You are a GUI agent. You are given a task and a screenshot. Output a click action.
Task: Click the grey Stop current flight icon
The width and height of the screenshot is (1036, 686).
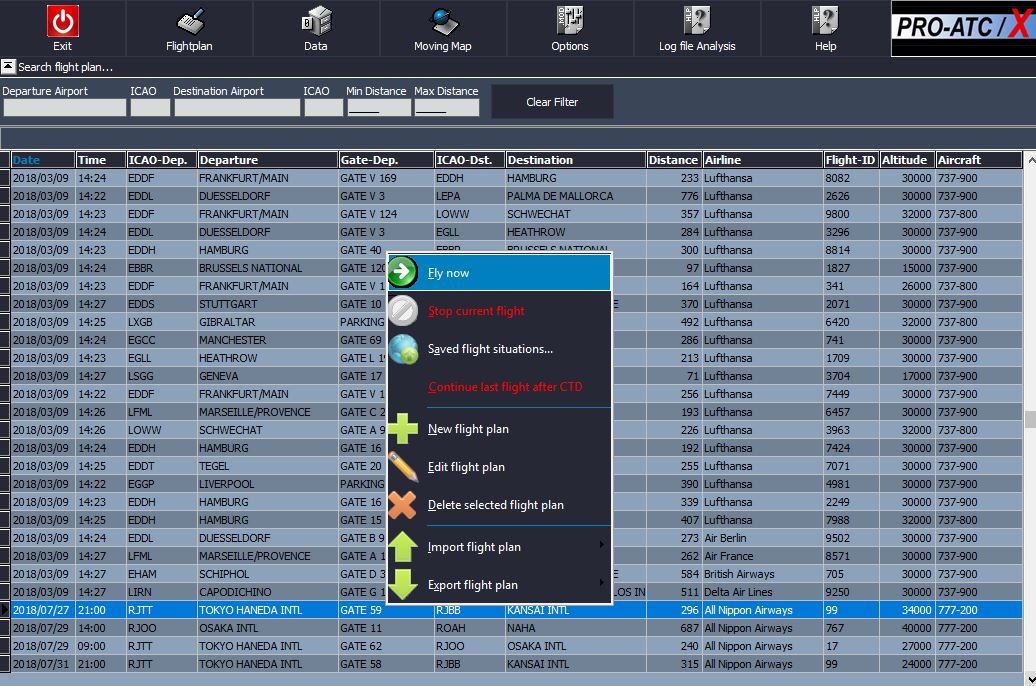click(x=403, y=311)
